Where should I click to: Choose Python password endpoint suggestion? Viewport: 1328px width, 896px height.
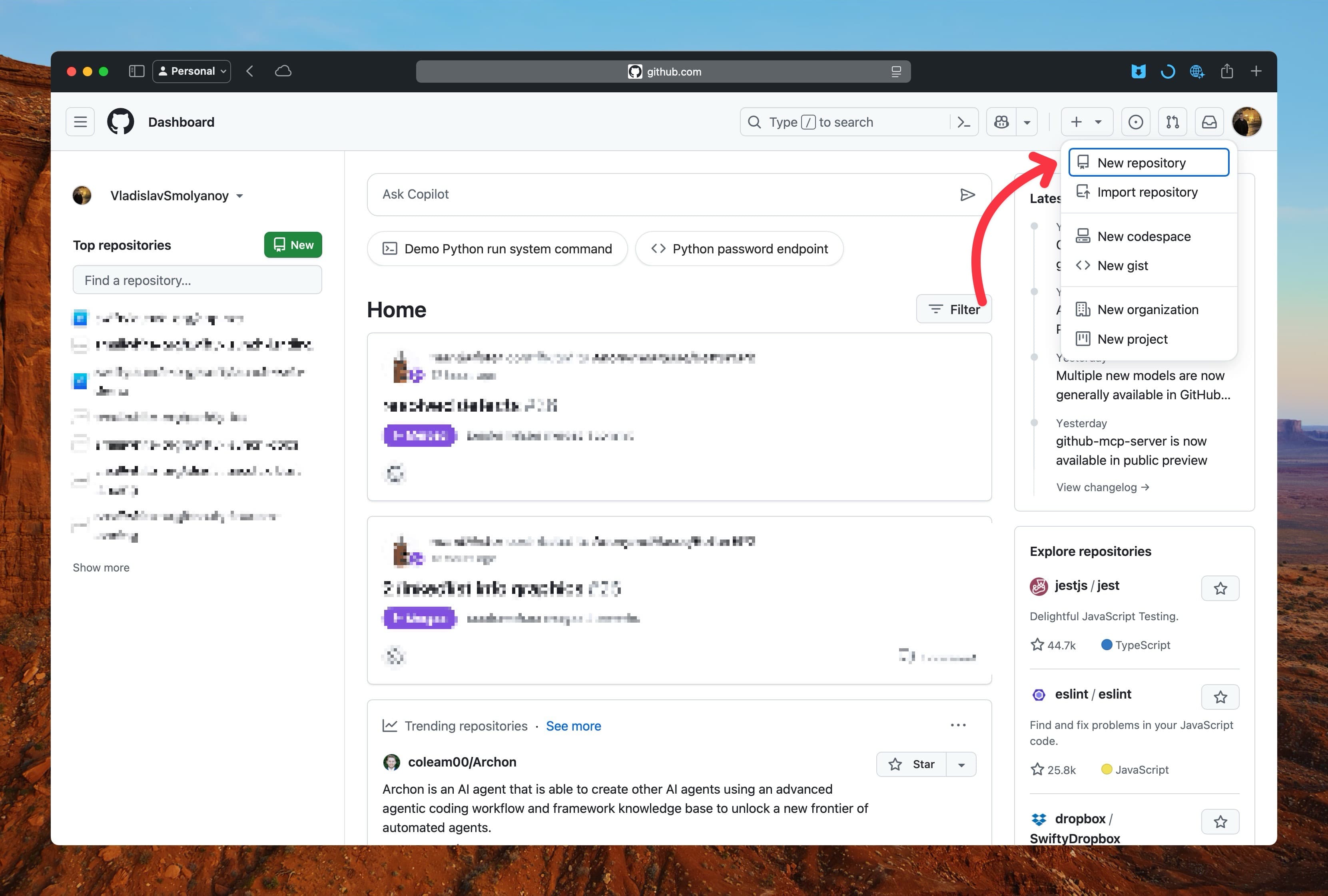[x=739, y=249]
